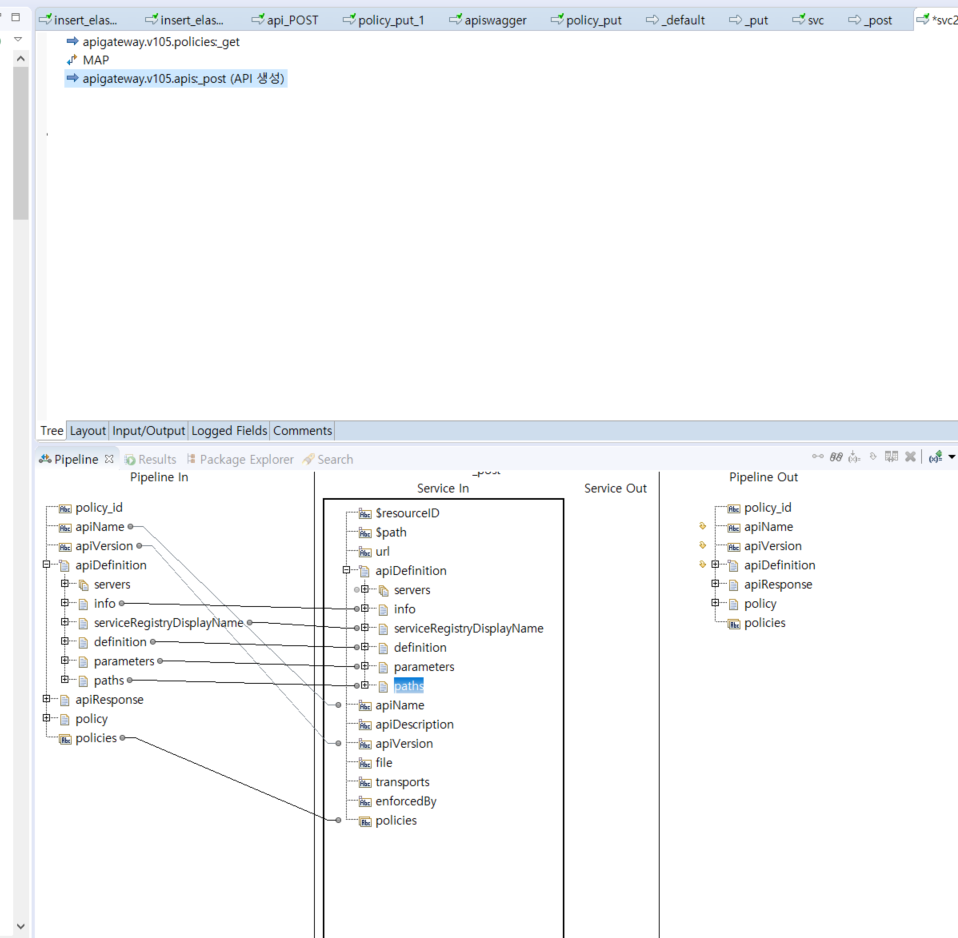Screen dimensions: 958x938
Task: Switch to the Input/Output tab
Action: point(148,431)
